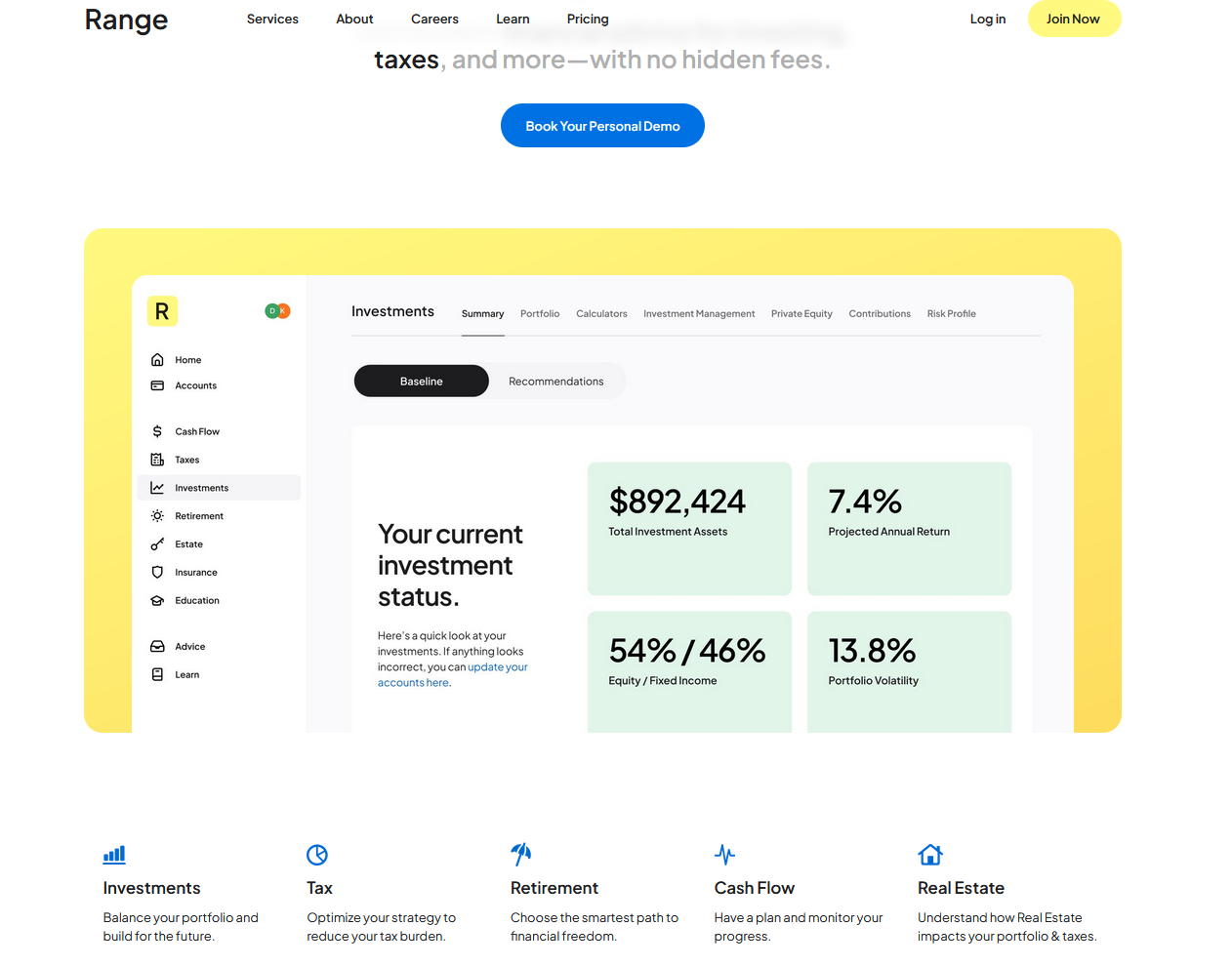Switch to Recommendations view
Screen dimensions: 1232x966
[x=556, y=382]
